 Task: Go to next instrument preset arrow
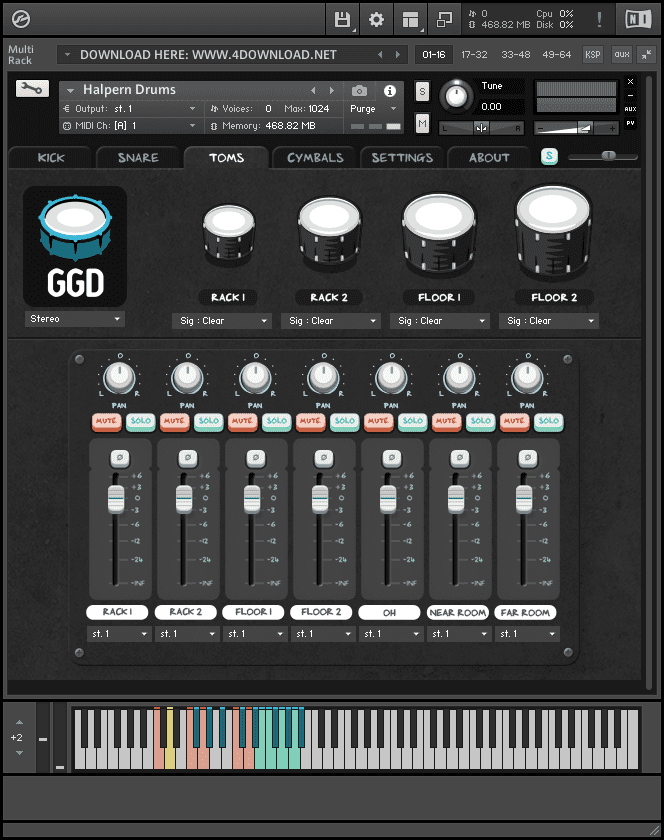332,91
